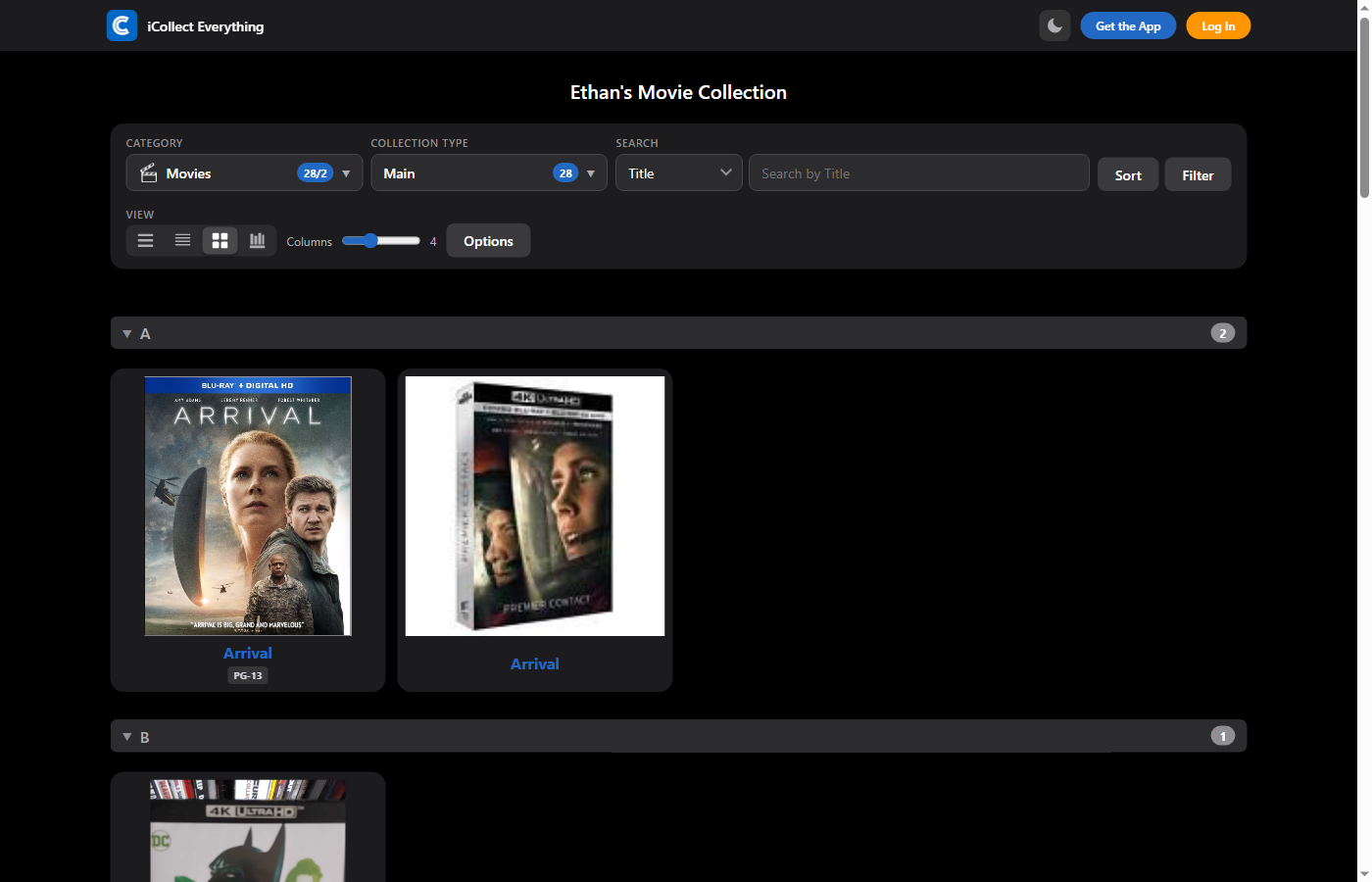Toggle dark mode with the moon icon
Viewport: 1372px width, 882px height.
click(1054, 25)
